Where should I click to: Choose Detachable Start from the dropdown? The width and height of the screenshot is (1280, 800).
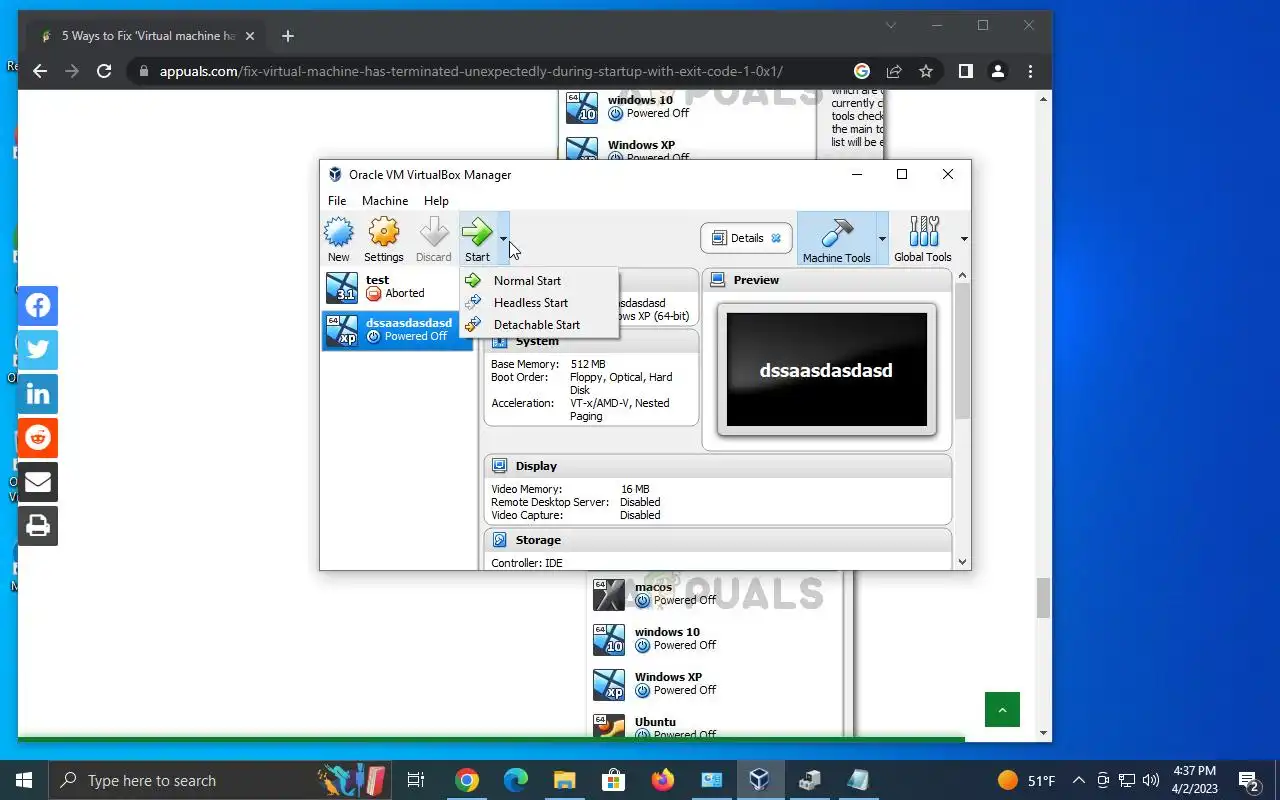[539, 325]
